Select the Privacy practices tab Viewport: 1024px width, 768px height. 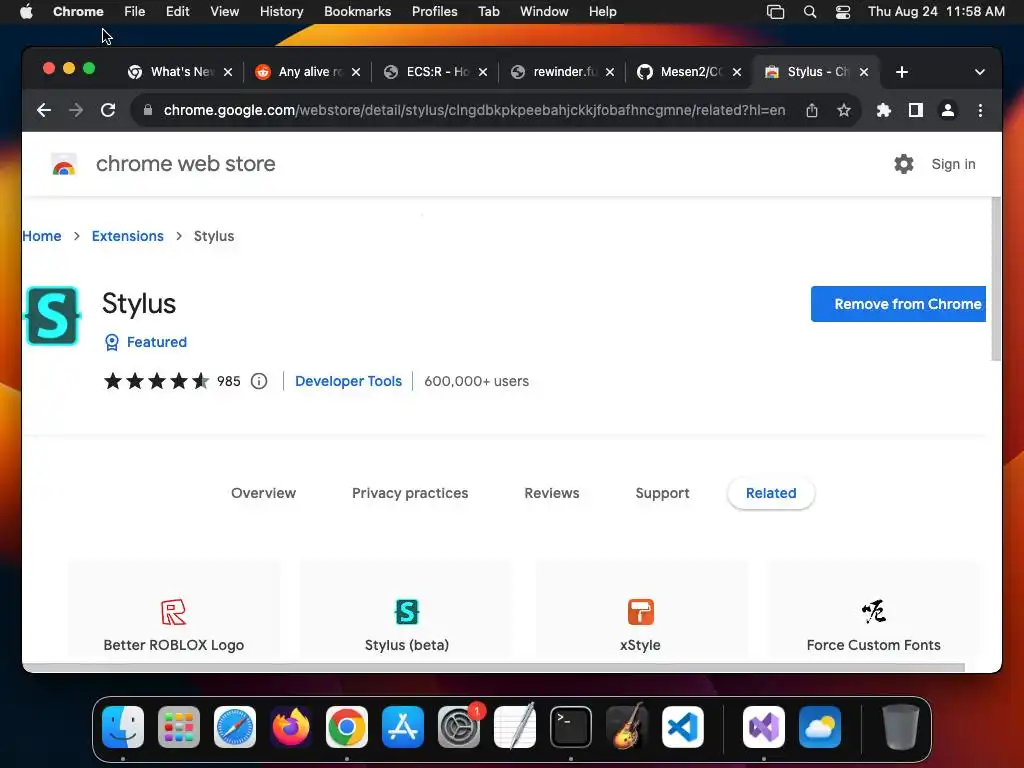tap(410, 493)
